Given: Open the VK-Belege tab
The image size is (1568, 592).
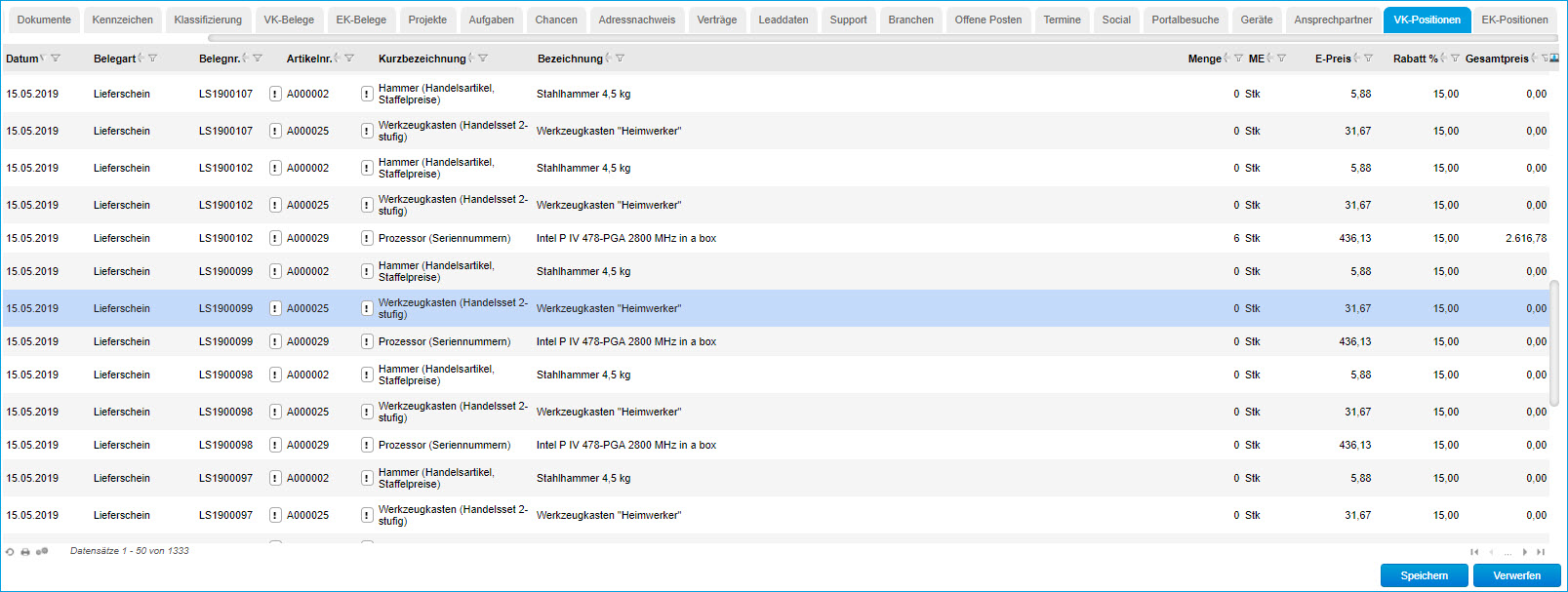Looking at the screenshot, I should (289, 20).
